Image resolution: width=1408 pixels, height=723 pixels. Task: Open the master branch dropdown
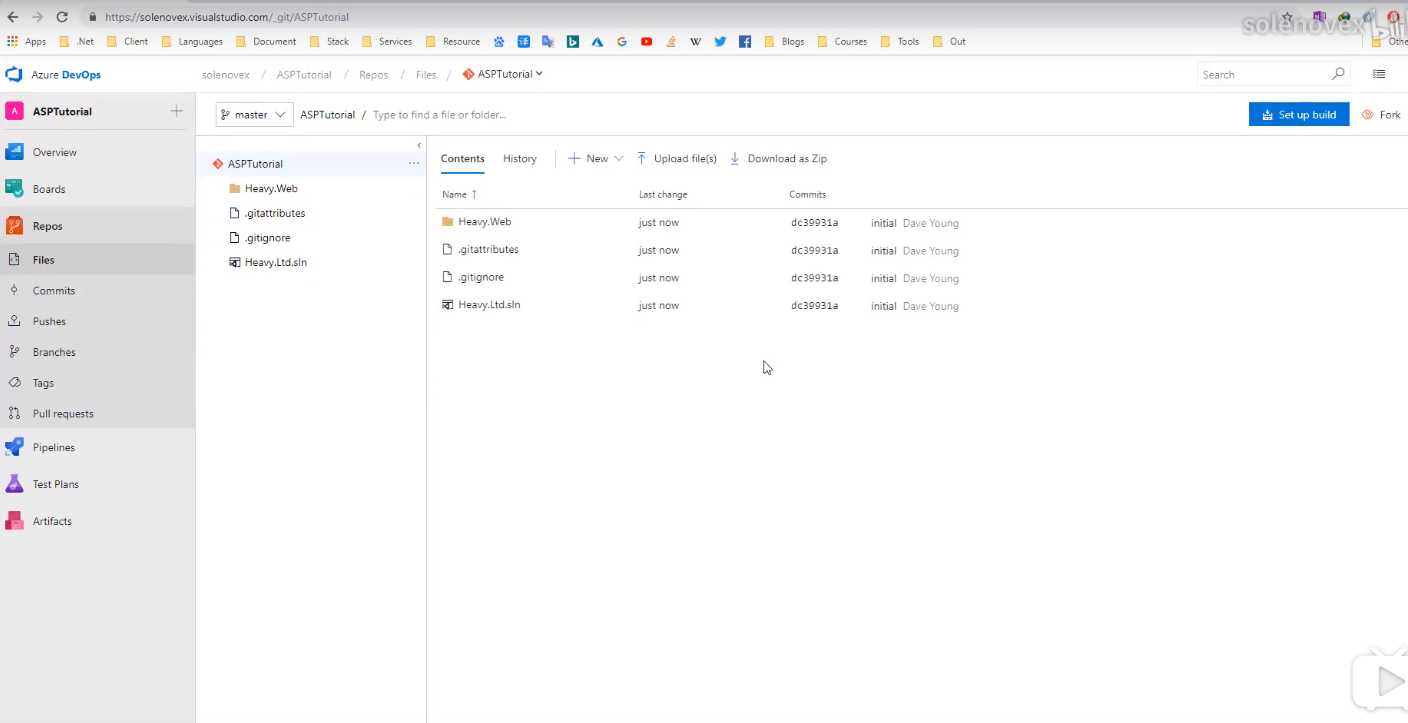[x=254, y=115]
